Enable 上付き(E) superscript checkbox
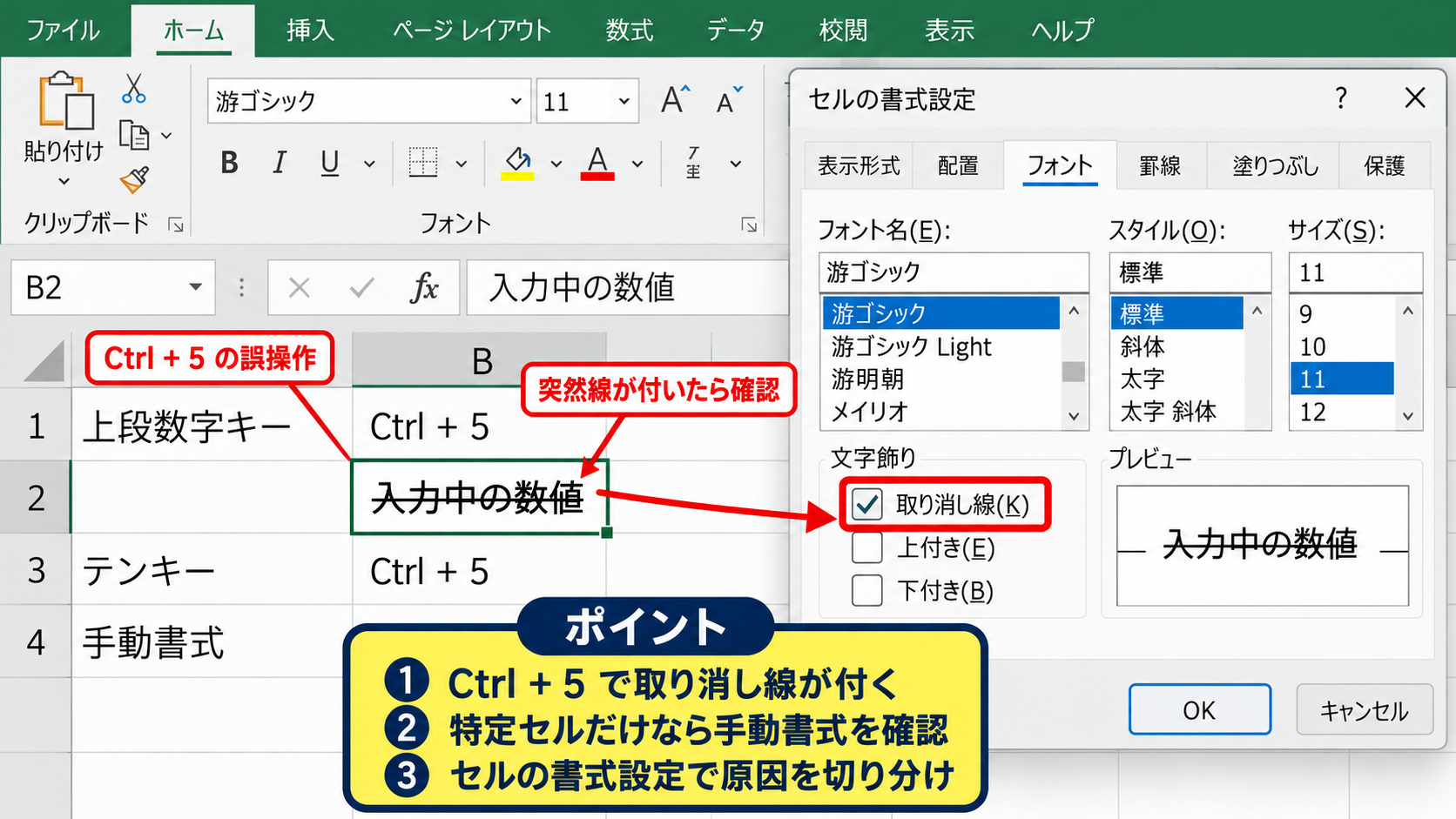The width and height of the screenshot is (1456, 819). coord(867,547)
